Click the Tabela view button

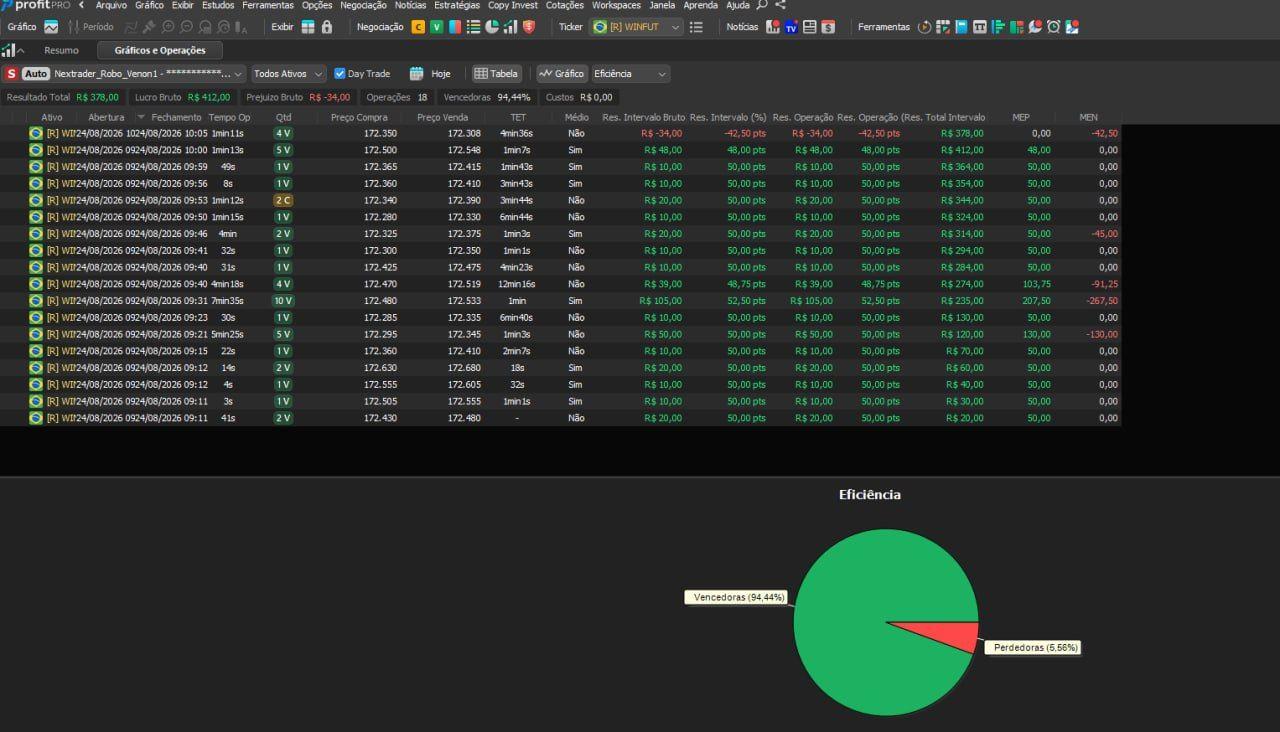pyautogui.click(x=496, y=74)
